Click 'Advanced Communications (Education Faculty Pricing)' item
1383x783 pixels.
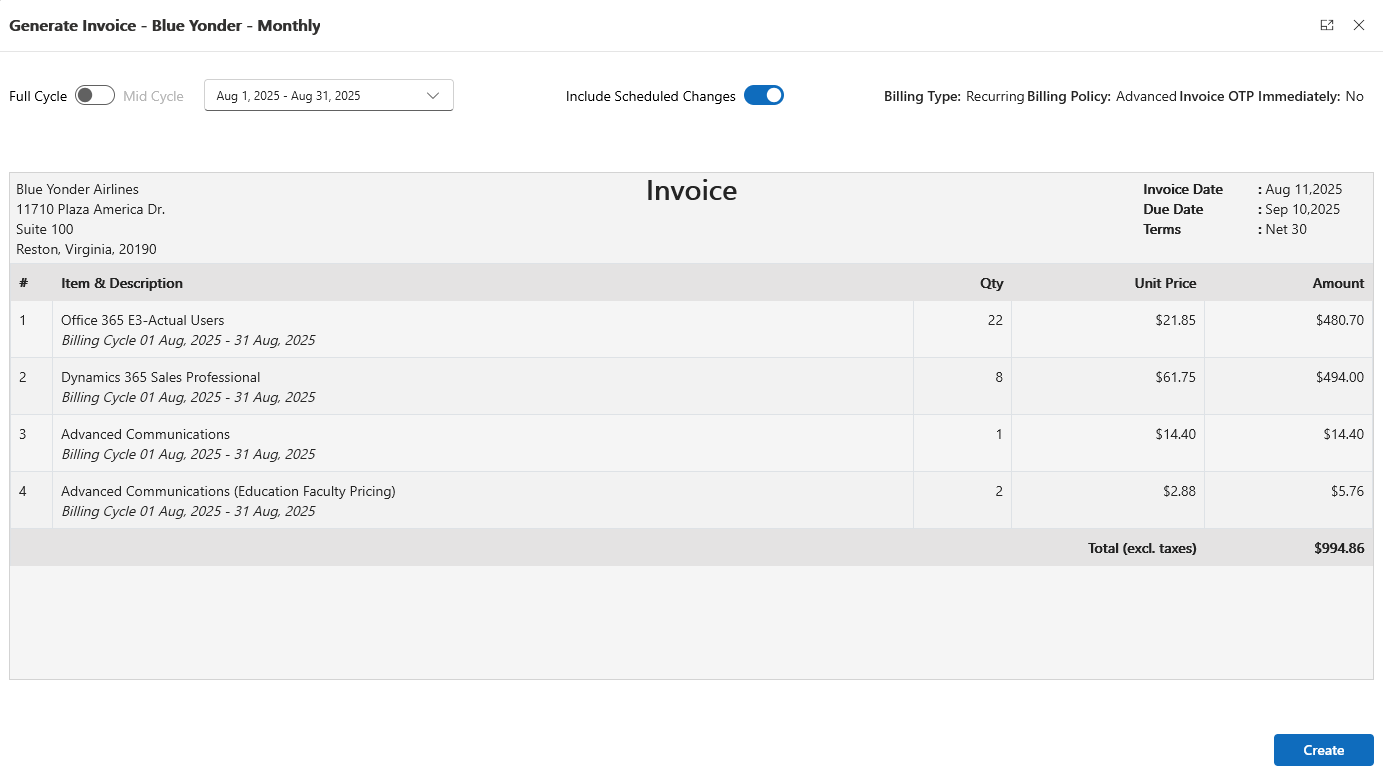tap(228, 491)
